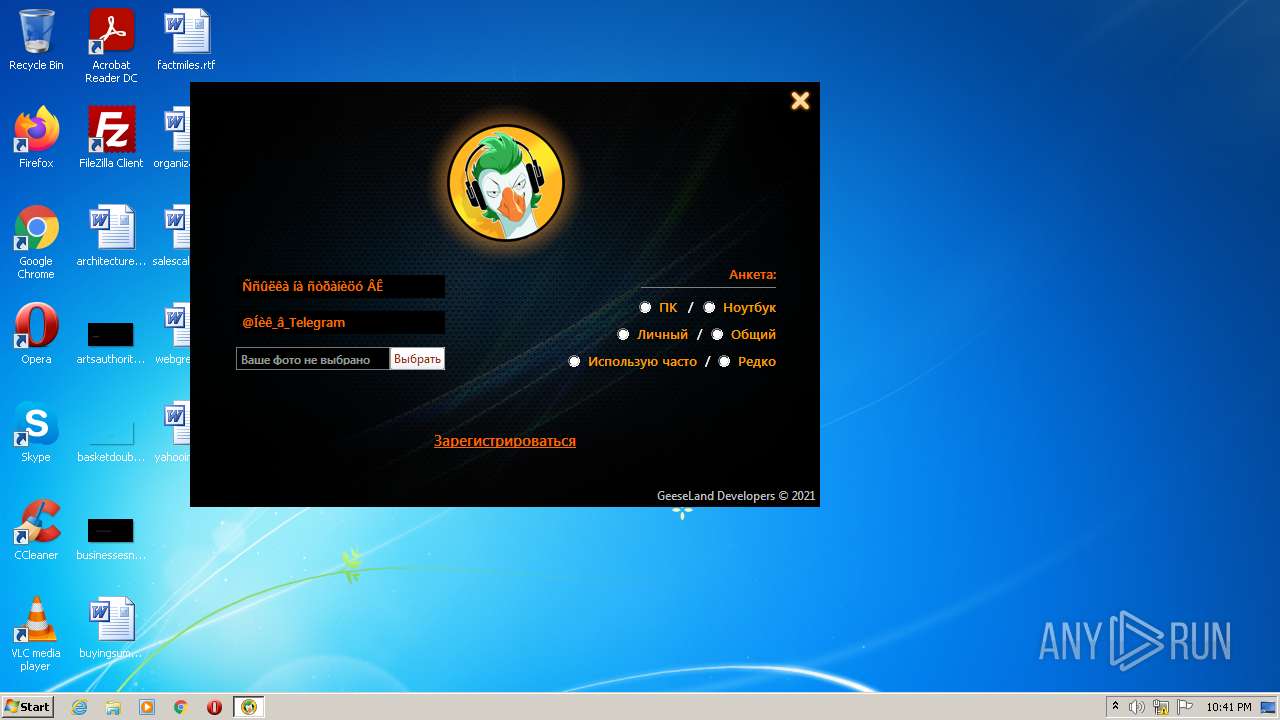Image resolution: width=1280 pixels, height=720 pixels.
Task: Open the FileZilla Client shortcut
Action: coord(111,138)
